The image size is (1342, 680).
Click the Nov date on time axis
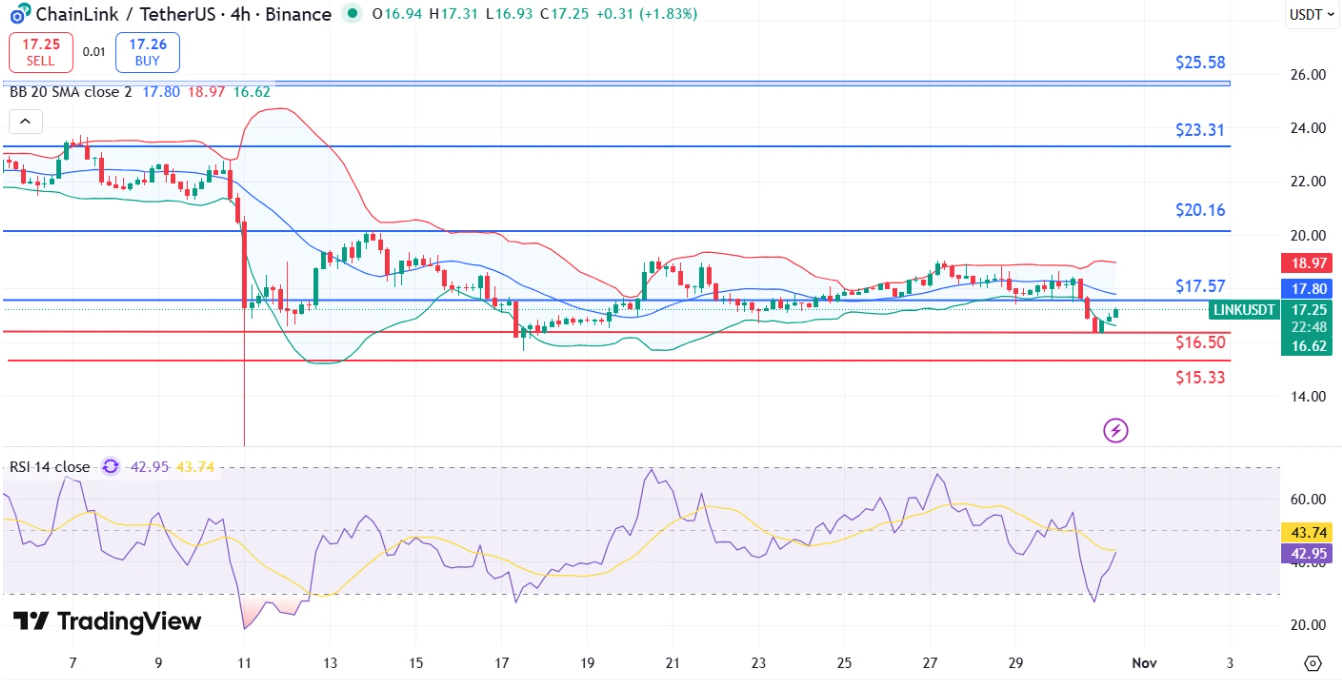pos(1144,663)
